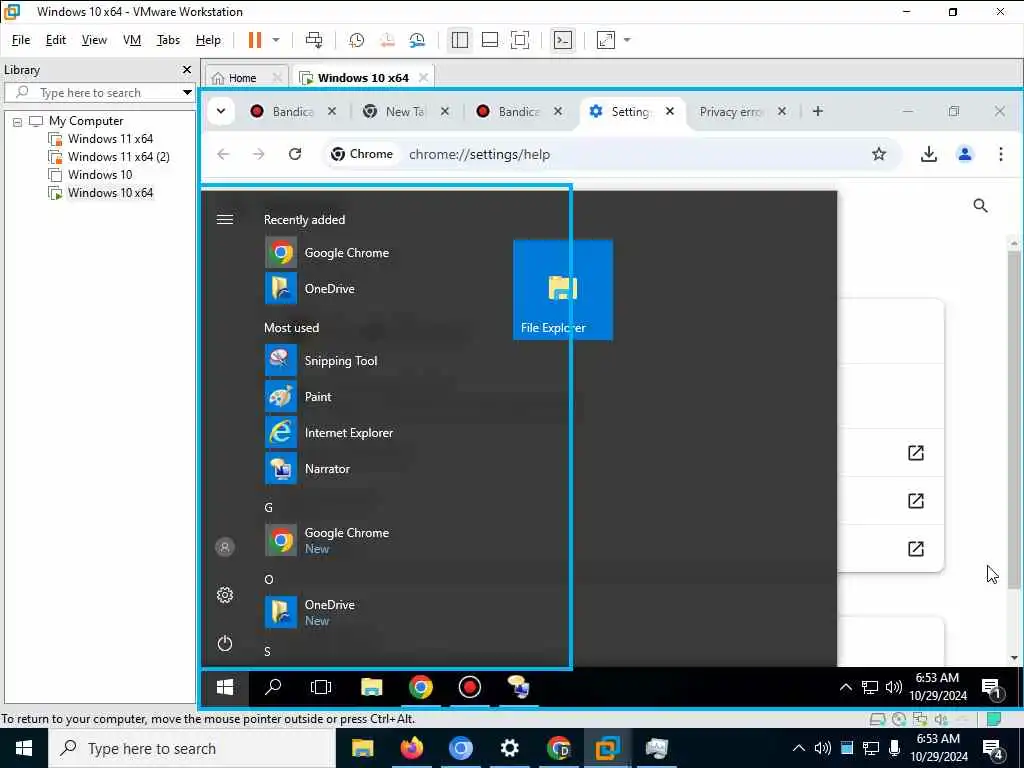Image resolution: width=1024 pixels, height=768 pixels.
Task: Open the VMware Edit menu
Action: 56,40
